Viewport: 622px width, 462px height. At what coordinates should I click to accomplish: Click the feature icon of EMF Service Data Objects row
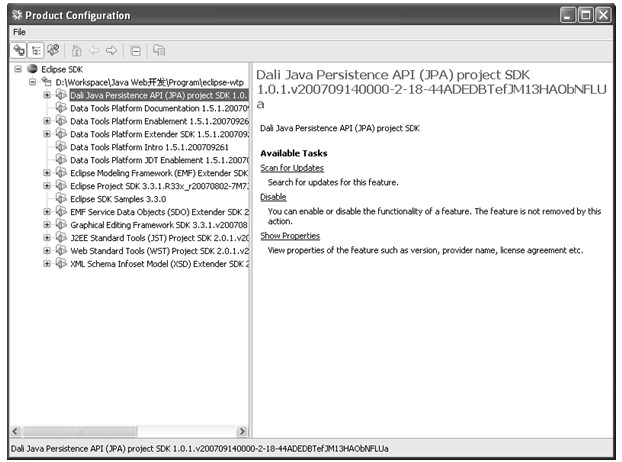click(61, 212)
